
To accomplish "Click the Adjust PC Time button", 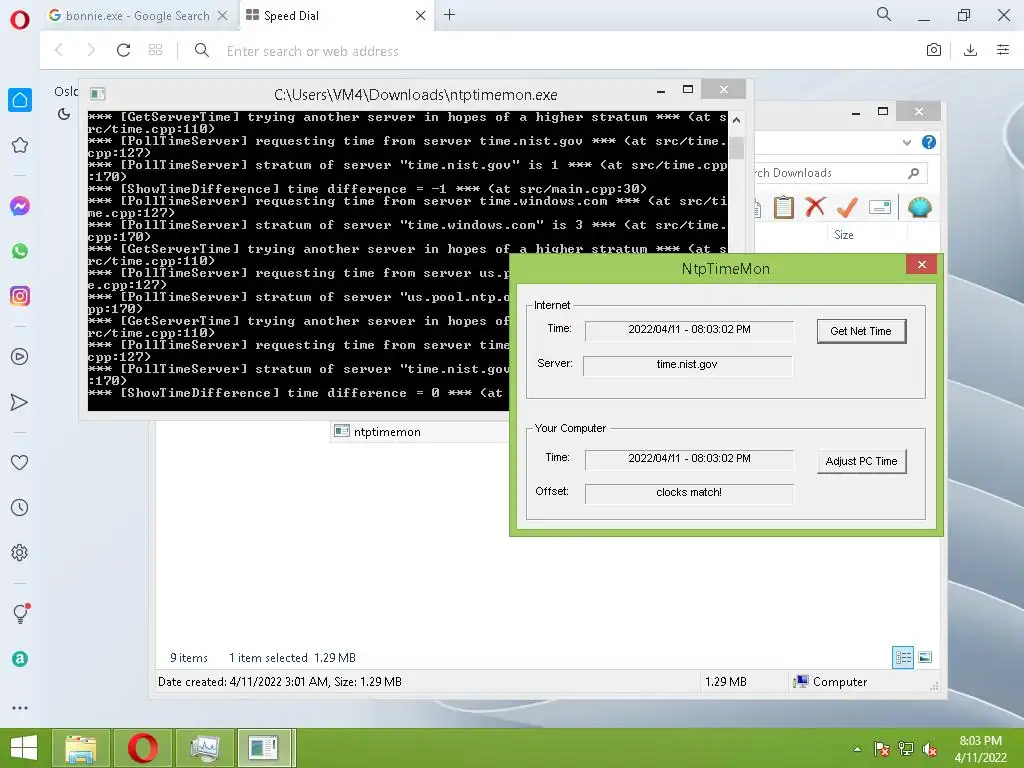I will [861, 461].
